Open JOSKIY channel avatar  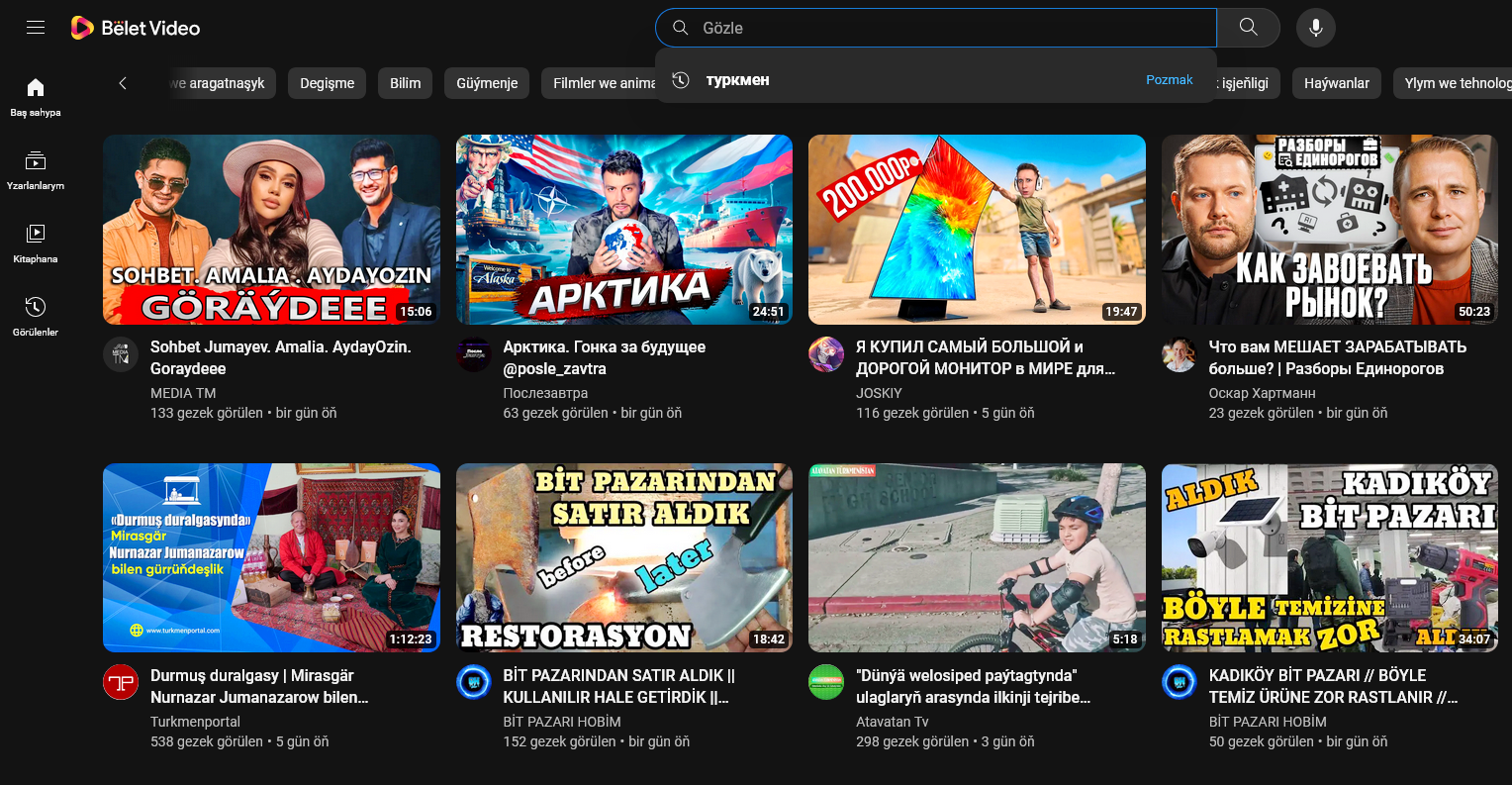(826, 354)
